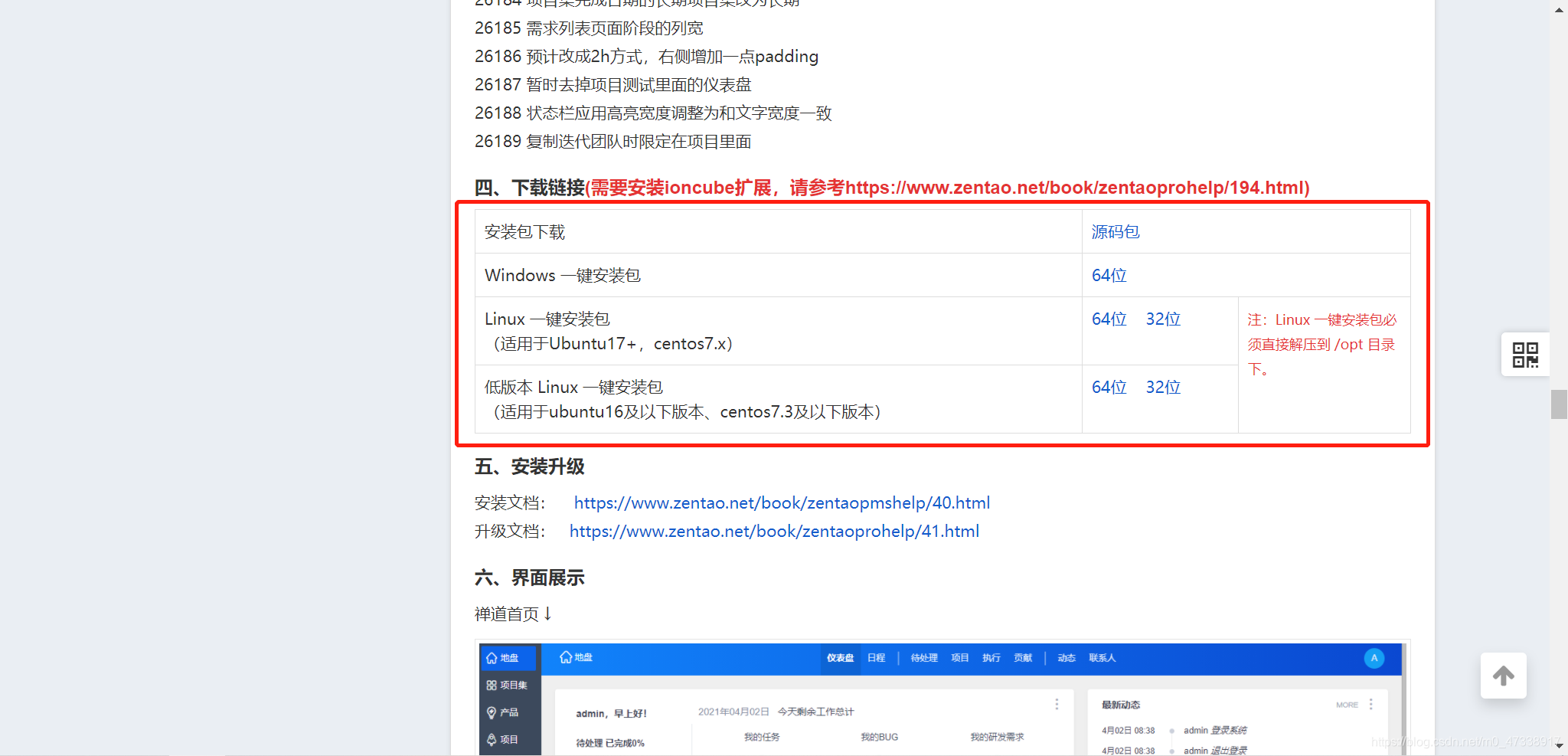Click the 项目 icon in the sidebar
Viewport: 1568px width, 756px height.
coord(493,738)
